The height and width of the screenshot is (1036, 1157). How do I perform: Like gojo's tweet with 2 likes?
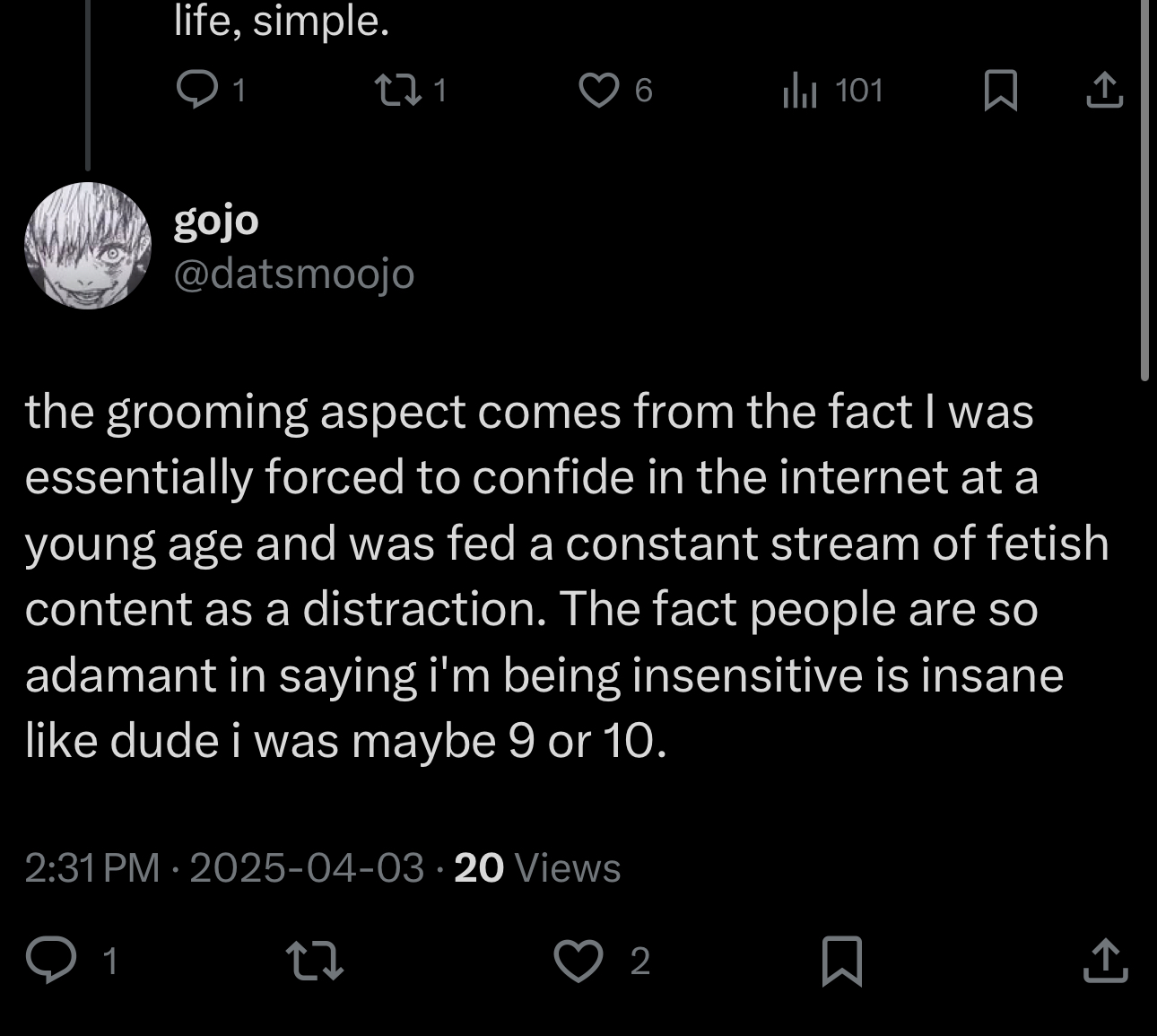(x=578, y=960)
